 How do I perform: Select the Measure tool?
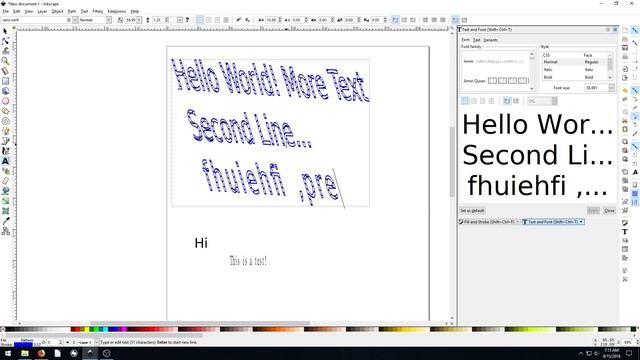click(x=5, y=71)
